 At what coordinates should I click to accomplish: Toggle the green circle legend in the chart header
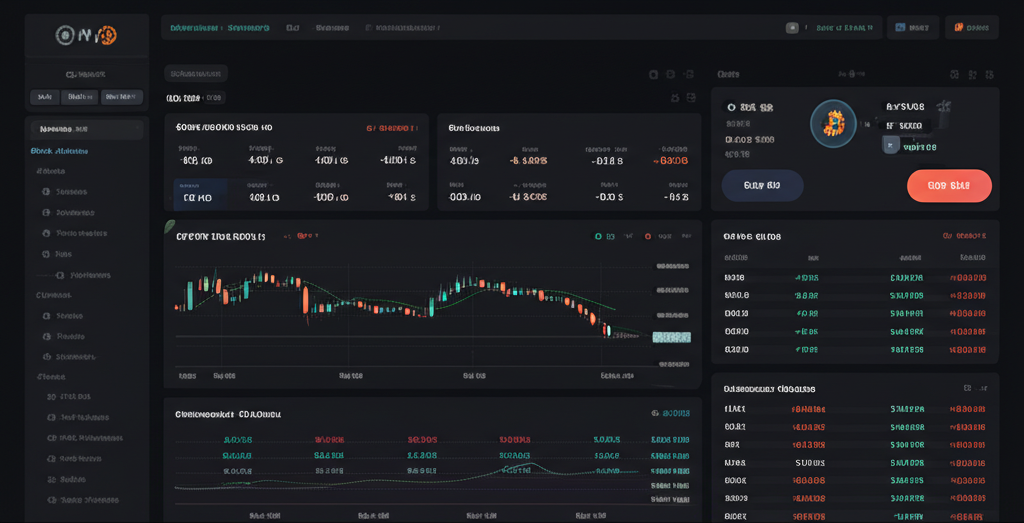[x=598, y=237]
